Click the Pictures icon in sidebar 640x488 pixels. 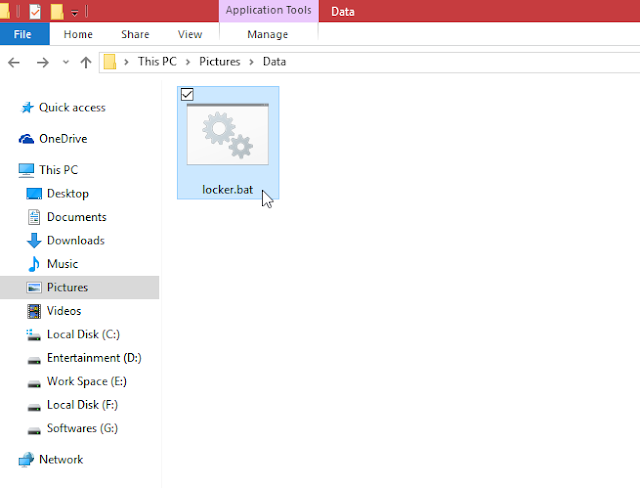[x=34, y=288]
